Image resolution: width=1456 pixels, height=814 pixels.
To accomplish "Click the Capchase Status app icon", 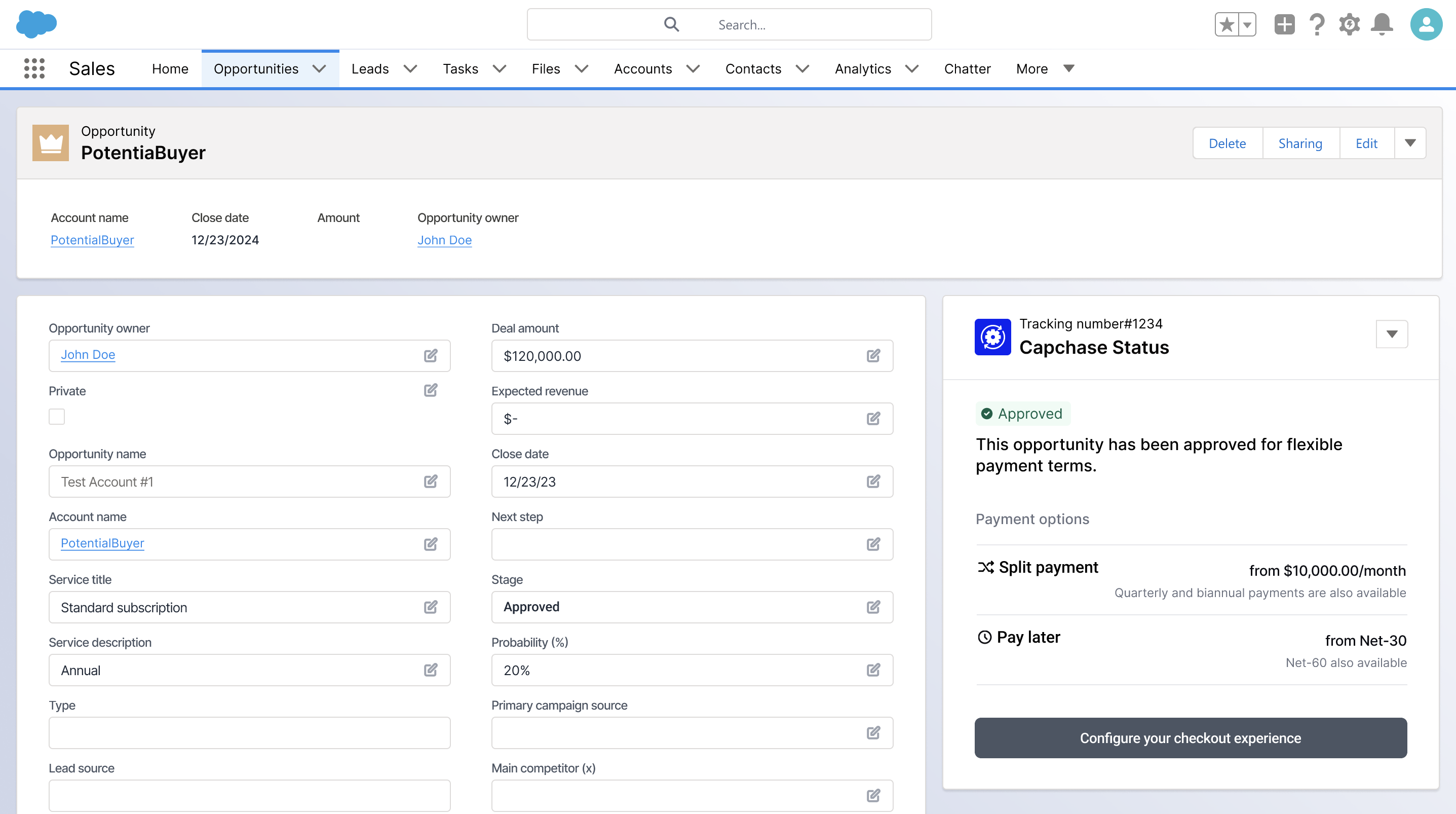I will coord(992,337).
